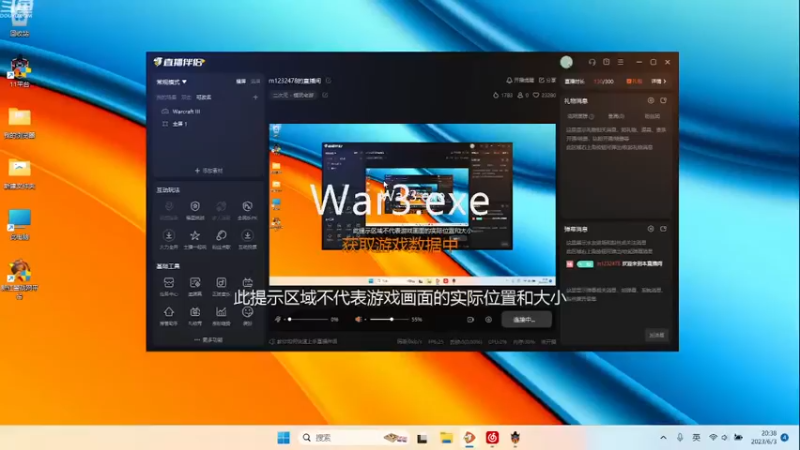The width and height of the screenshot is (800, 450).
Task: Click the 发消息 send button
Action: (x=657, y=335)
